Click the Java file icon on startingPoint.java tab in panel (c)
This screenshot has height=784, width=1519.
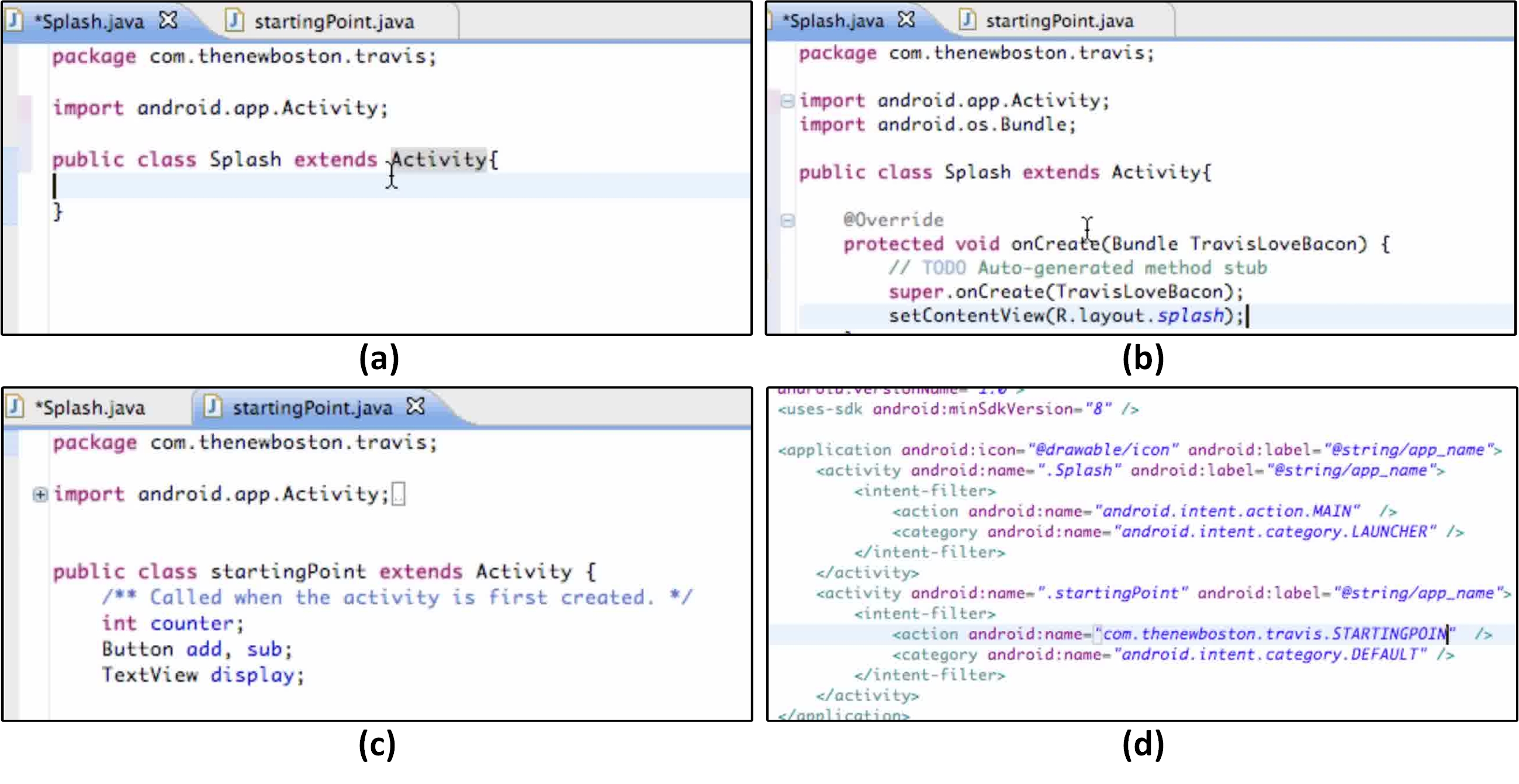212,407
